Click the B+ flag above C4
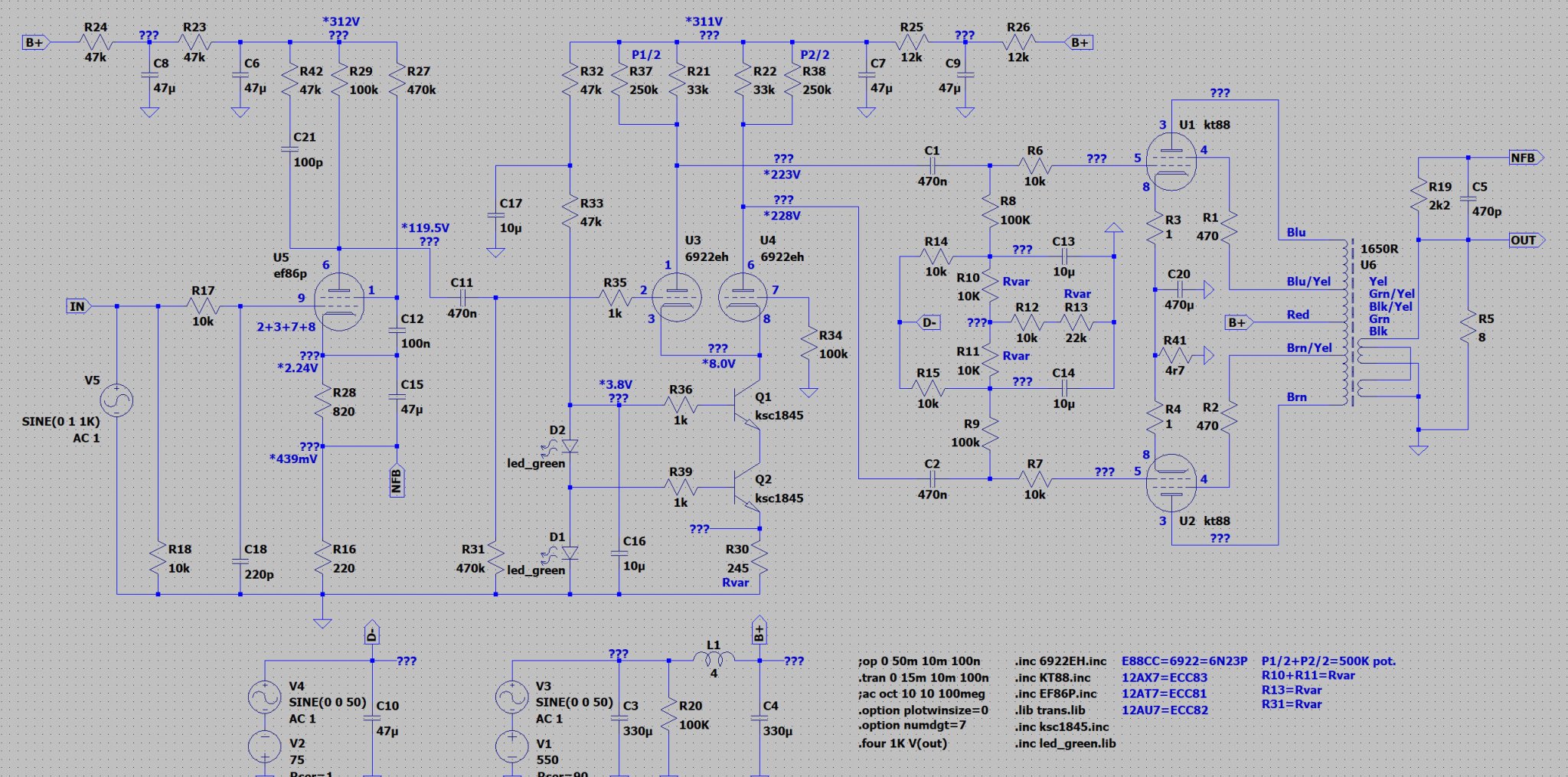The width and height of the screenshot is (1568, 777). (759, 630)
